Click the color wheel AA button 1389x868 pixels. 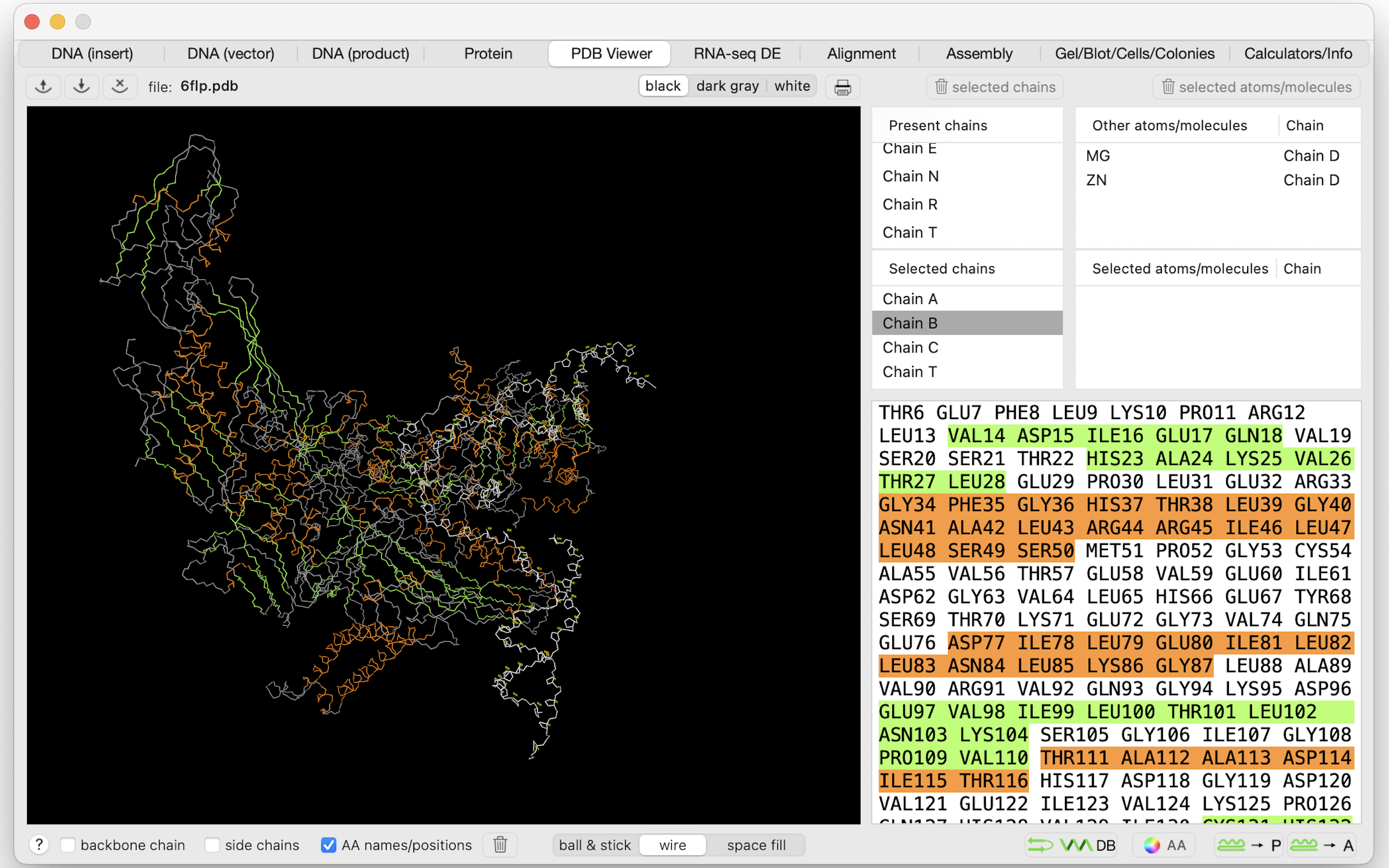(1164, 845)
